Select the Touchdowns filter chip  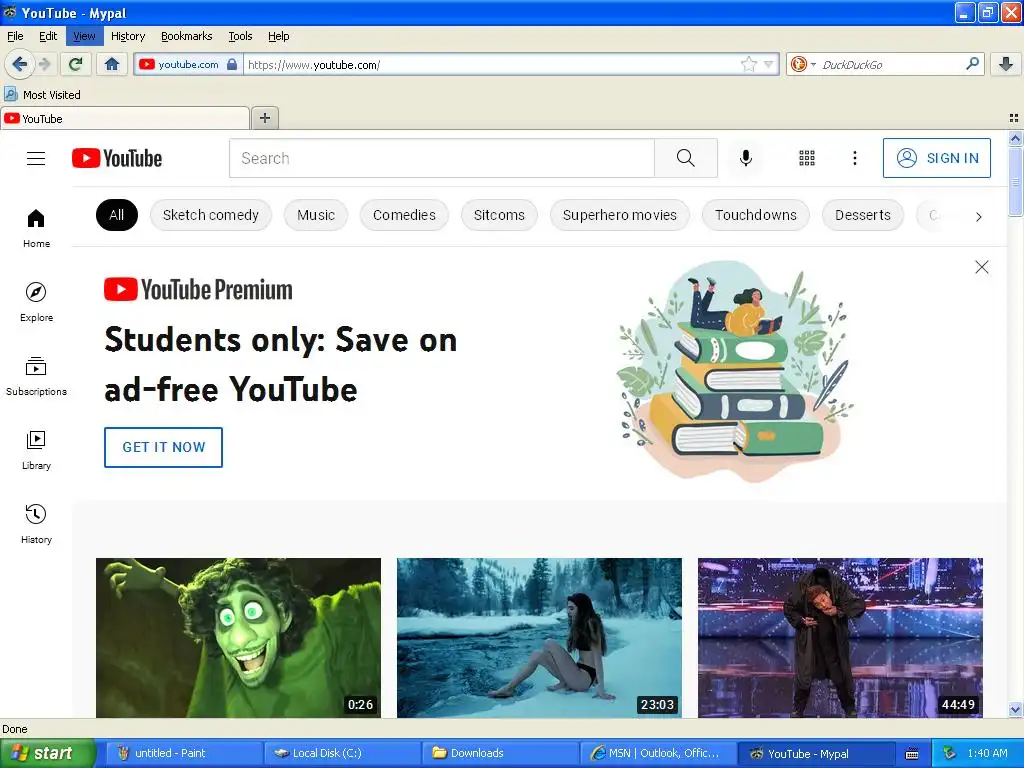pos(756,215)
